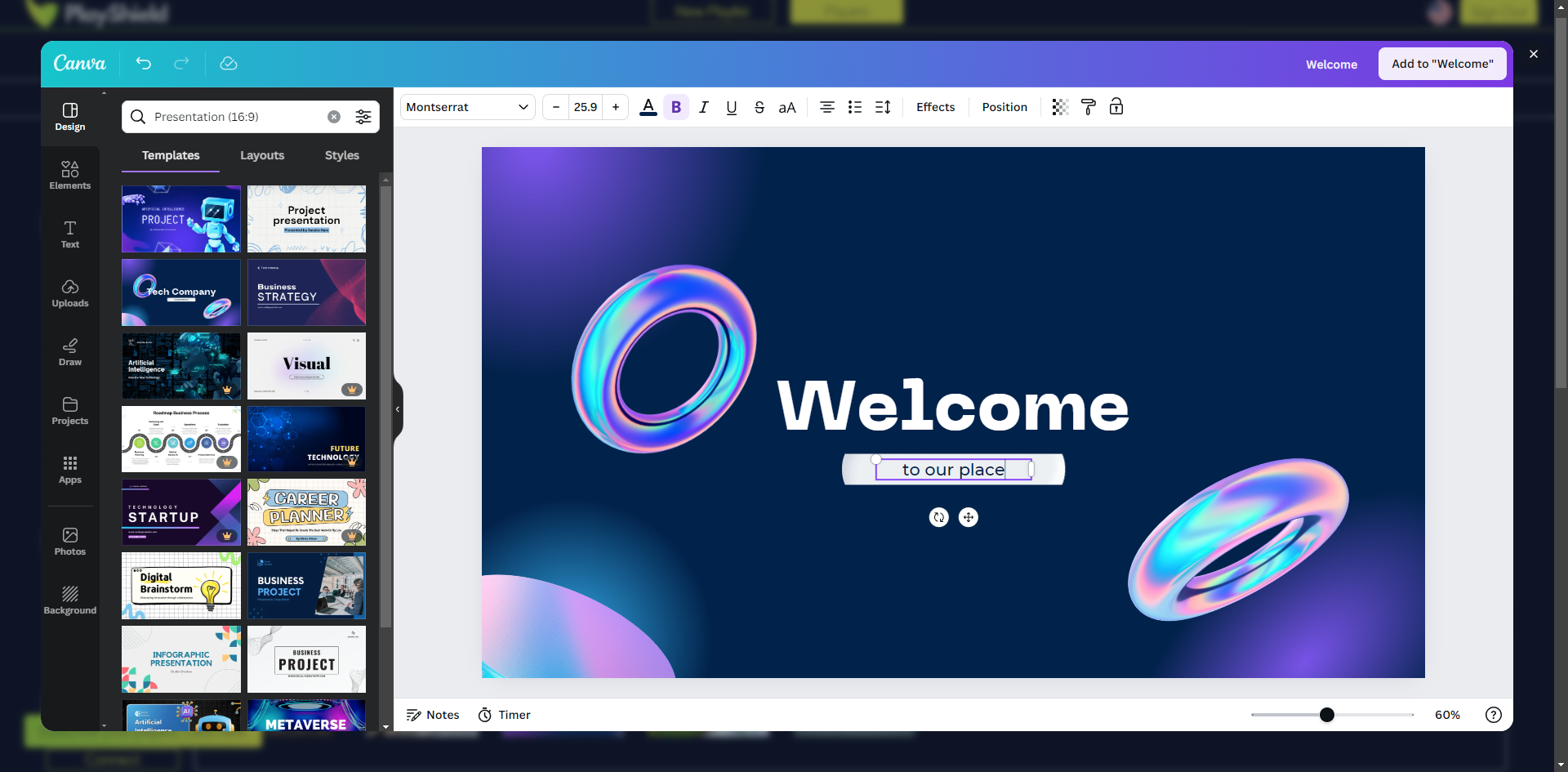This screenshot has width=1568, height=772.
Task: Click the zoom slider handle
Action: tap(1327, 715)
